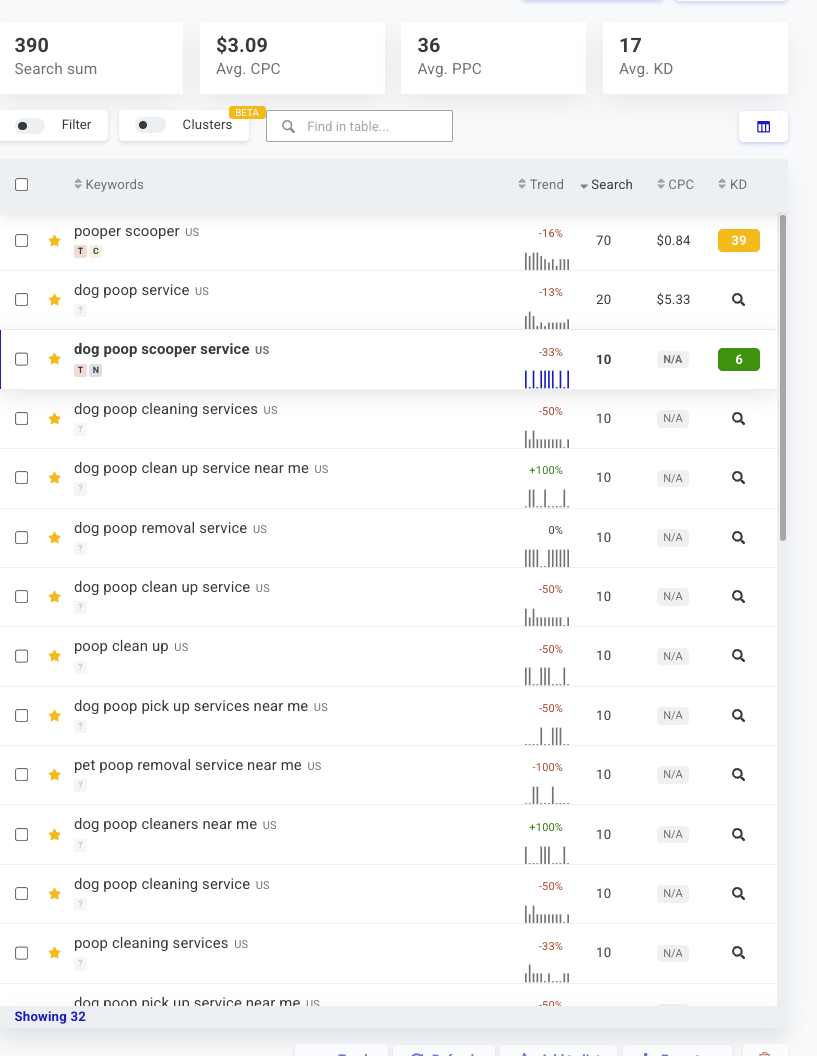
Task: Check KD for pet poop removal service near me
Action: coord(738,774)
